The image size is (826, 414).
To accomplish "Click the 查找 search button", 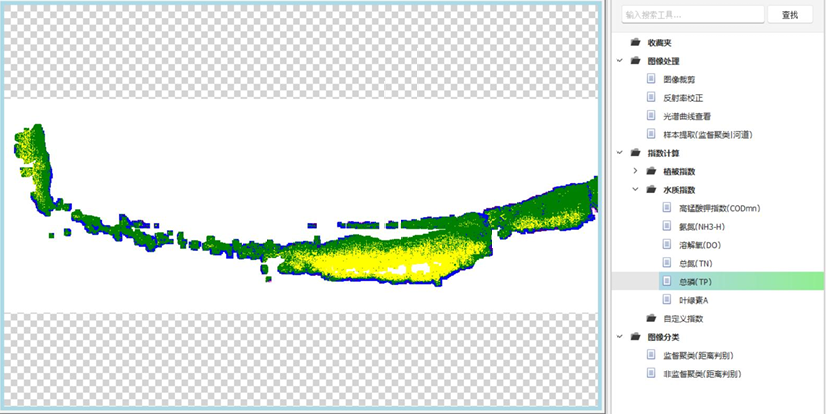I will pyautogui.click(x=789, y=15).
